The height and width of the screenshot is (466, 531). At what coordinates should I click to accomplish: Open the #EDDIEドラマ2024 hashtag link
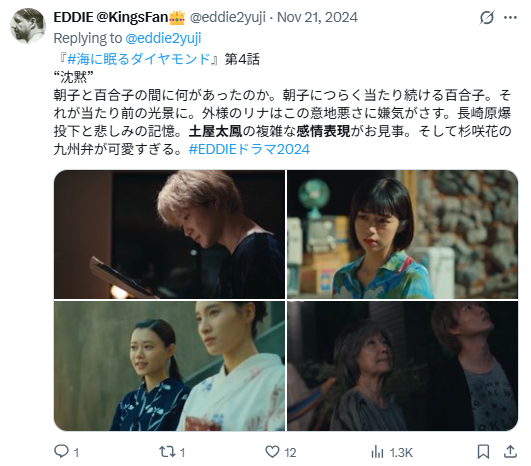point(249,149)
